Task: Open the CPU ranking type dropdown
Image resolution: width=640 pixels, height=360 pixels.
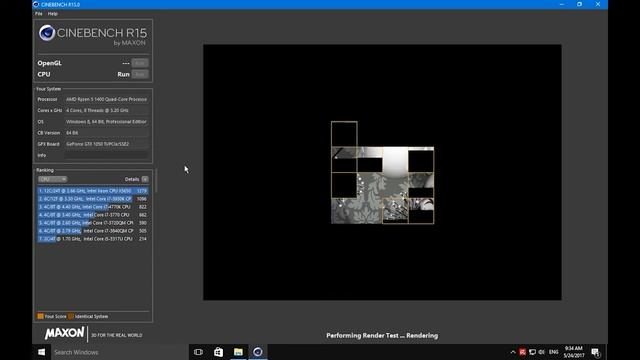Action: (x=52, y=179)
